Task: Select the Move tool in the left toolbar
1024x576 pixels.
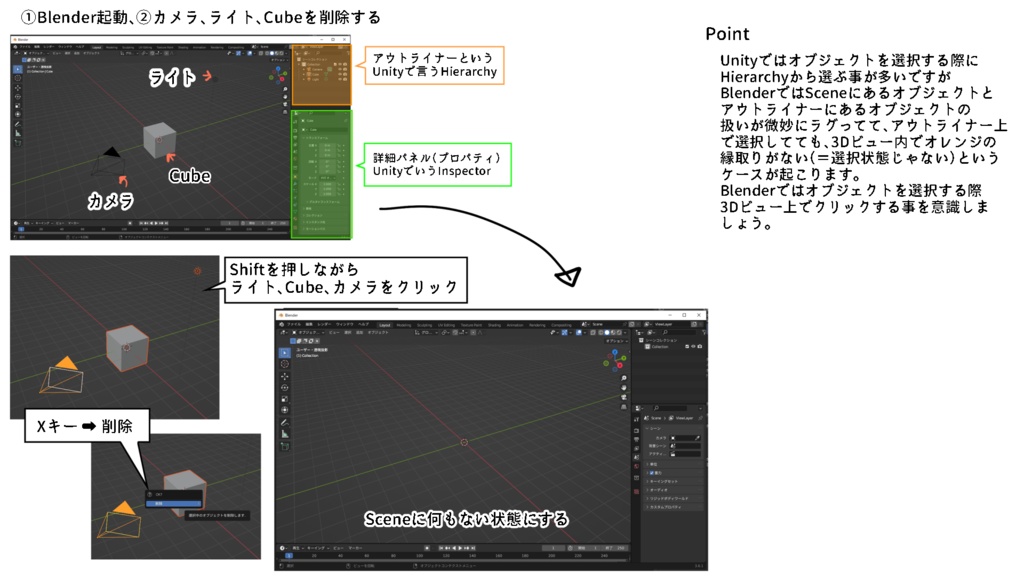Action: pos(283,375)
